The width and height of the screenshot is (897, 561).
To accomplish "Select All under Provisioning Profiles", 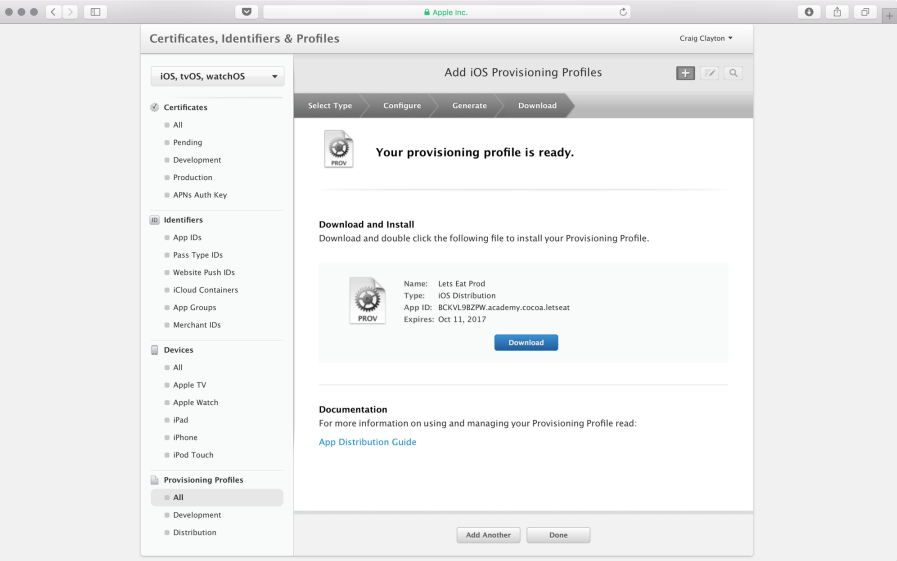I will (217, 498).
